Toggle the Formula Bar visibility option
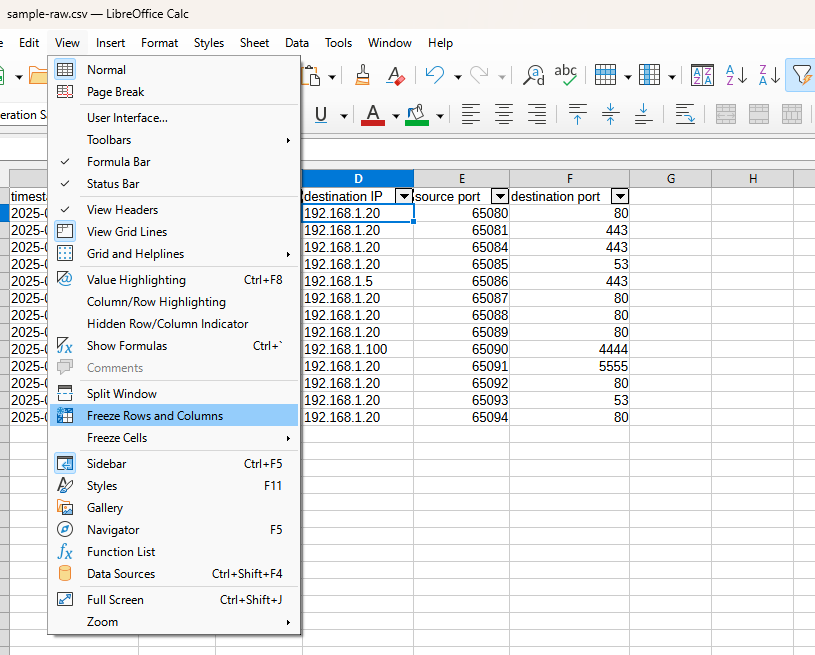The height and width of the screenshot is (655, 815). click(118, 162)
